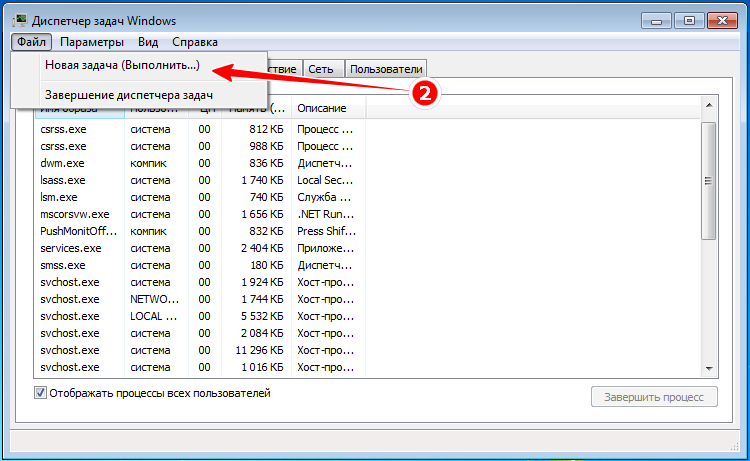The height and width of the screenshot is (461, 750).
Task: Click the Task Manager title bar icon
Action: [20, 21]
